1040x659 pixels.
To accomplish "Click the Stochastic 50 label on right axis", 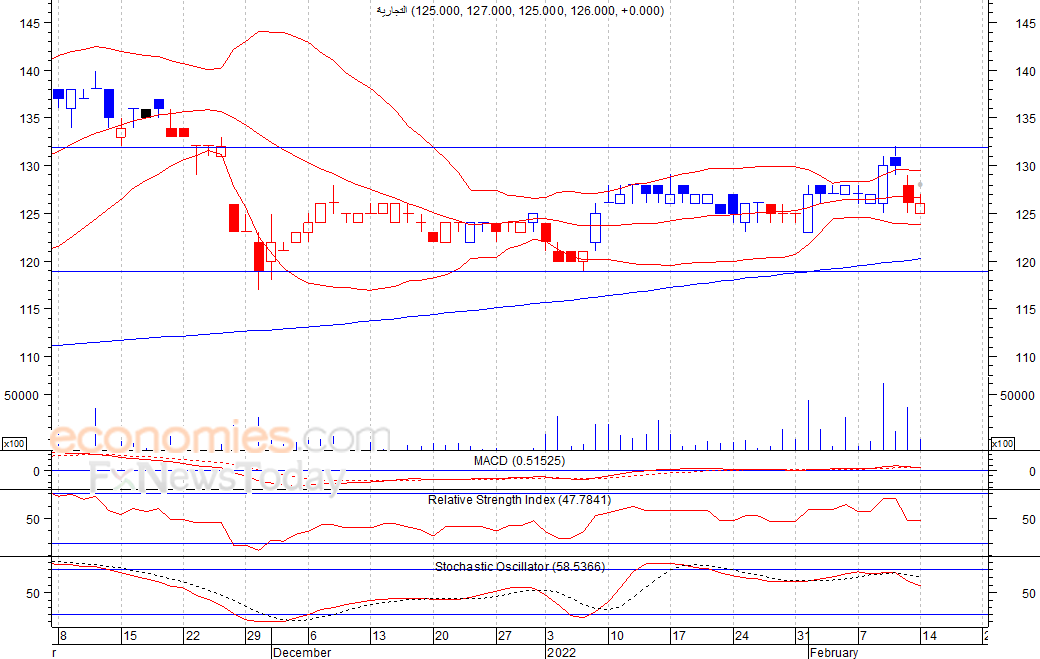I will coord(1029,594).
